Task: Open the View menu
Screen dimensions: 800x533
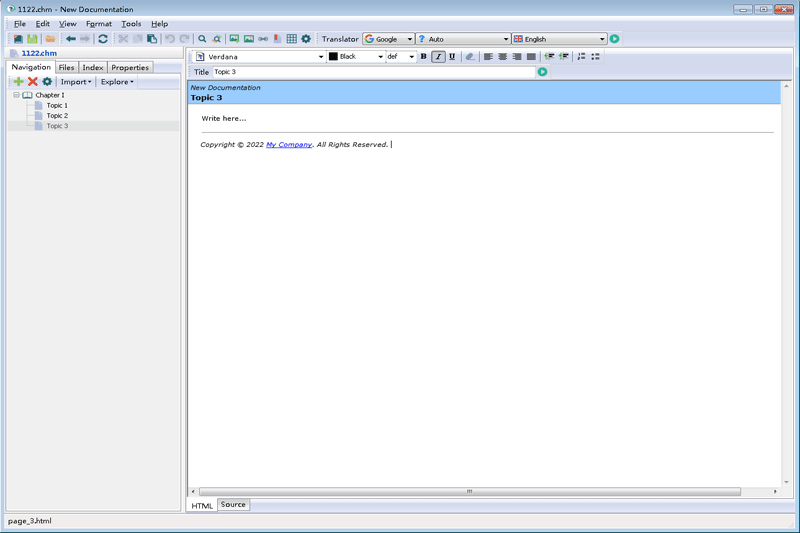Action: [x=67, y=23]
